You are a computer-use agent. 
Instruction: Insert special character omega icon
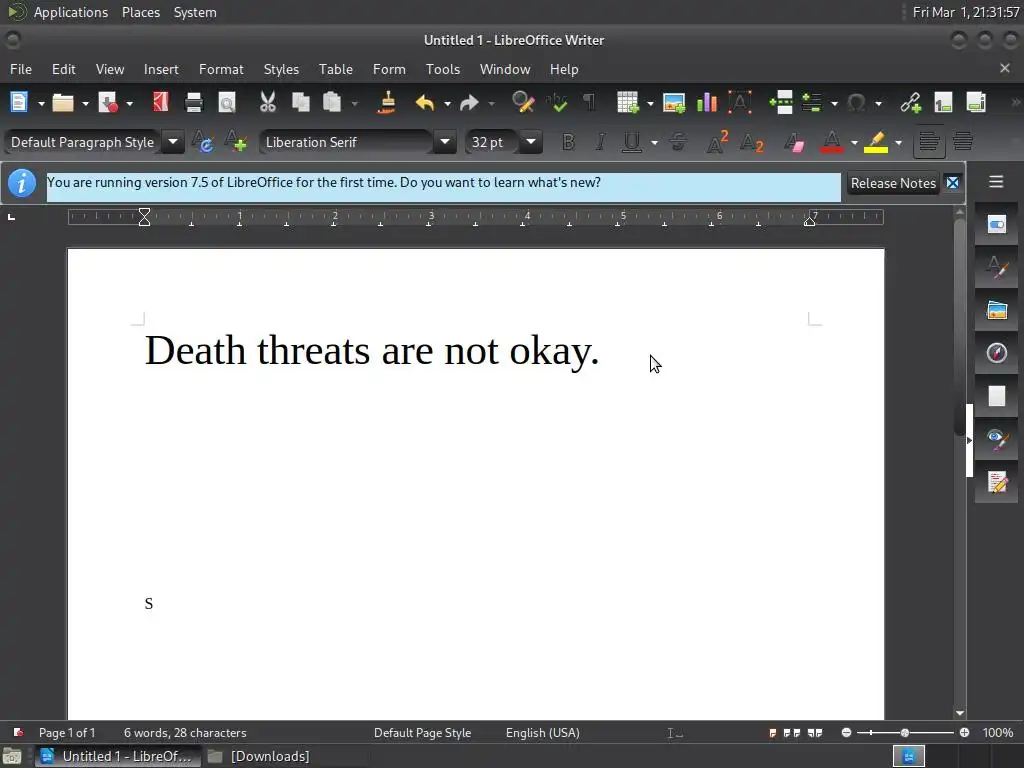(x=856, y=103)
